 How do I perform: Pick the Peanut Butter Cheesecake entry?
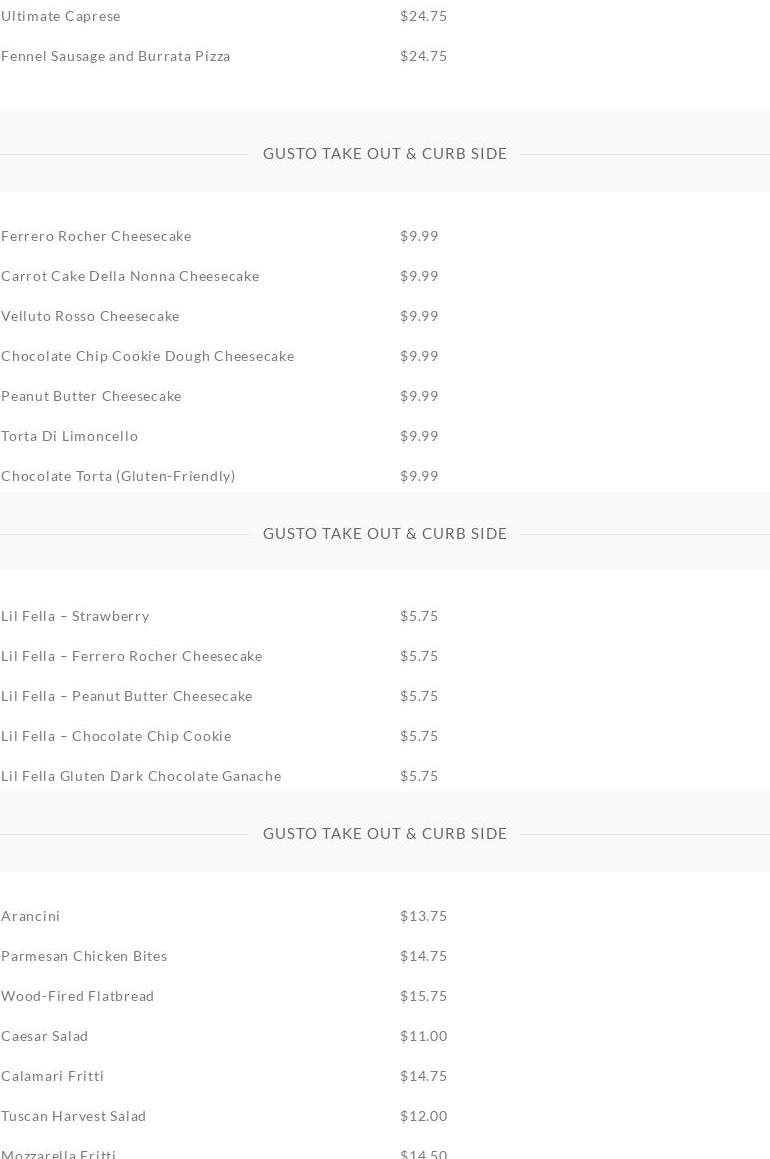tap(91, 396)
